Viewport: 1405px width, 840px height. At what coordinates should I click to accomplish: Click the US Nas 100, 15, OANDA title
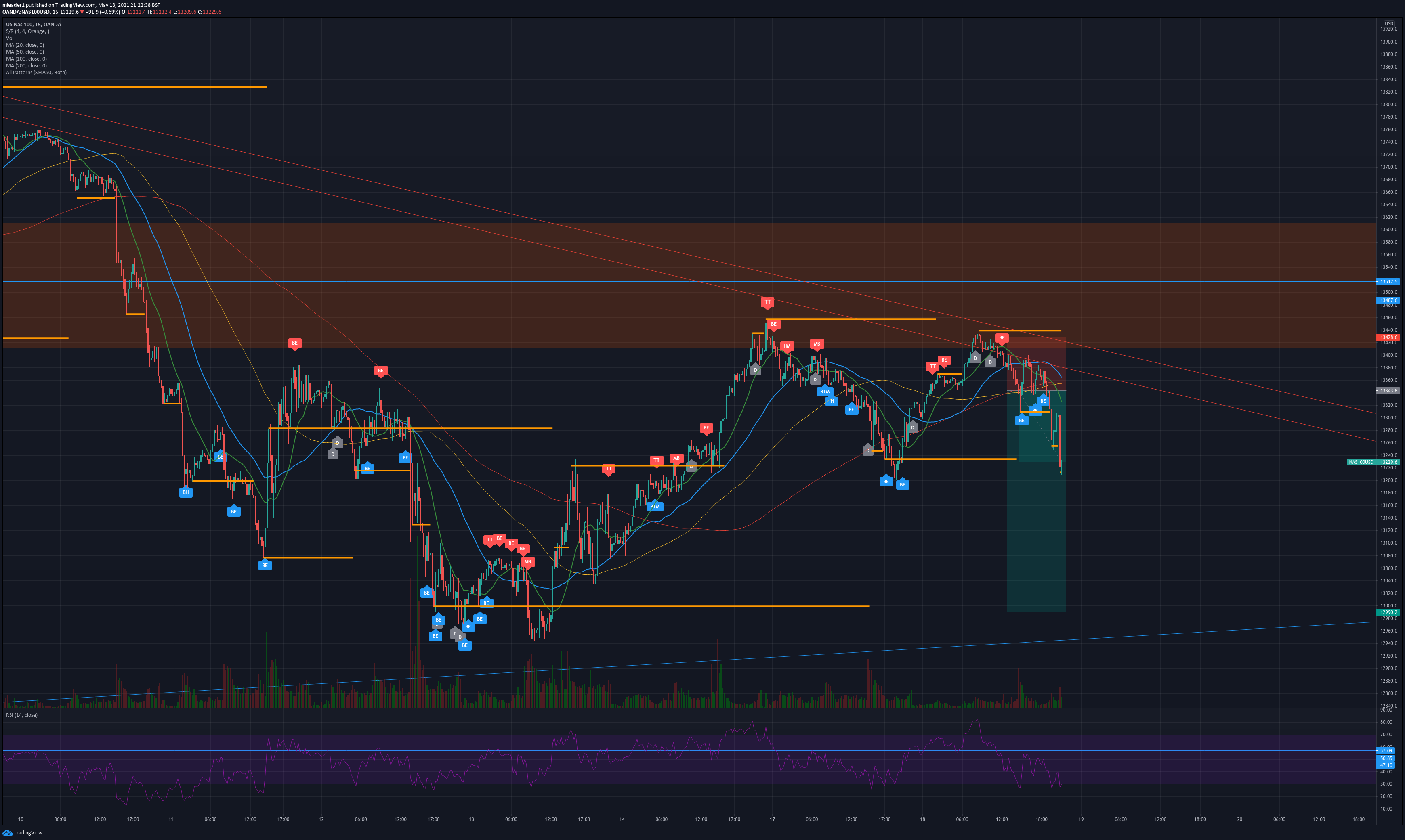coord(34,24)
